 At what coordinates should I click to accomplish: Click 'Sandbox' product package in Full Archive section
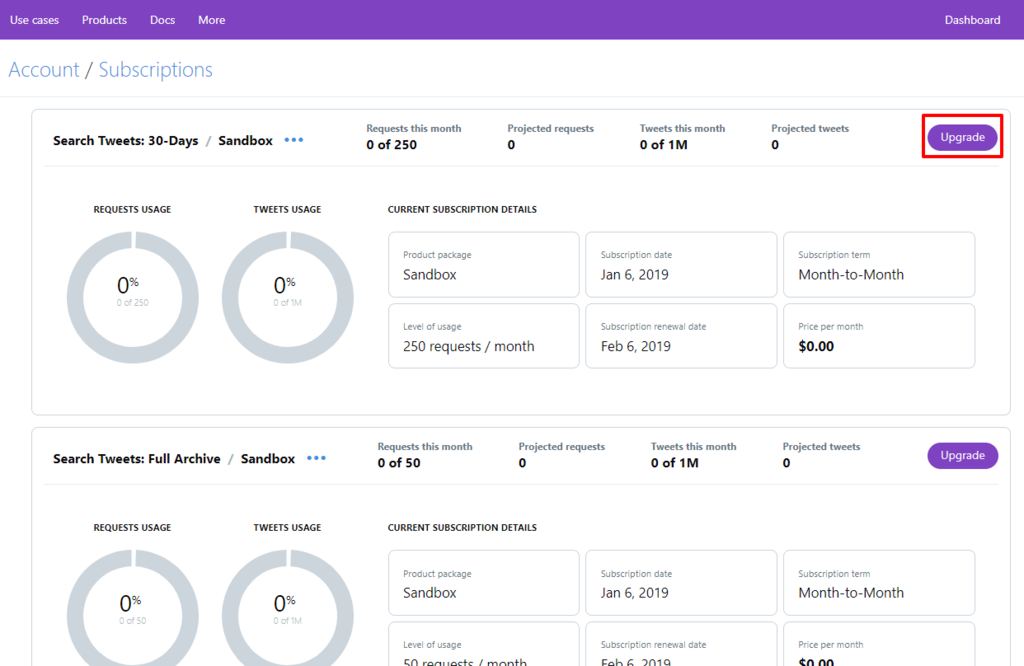[x=430, y=592]
